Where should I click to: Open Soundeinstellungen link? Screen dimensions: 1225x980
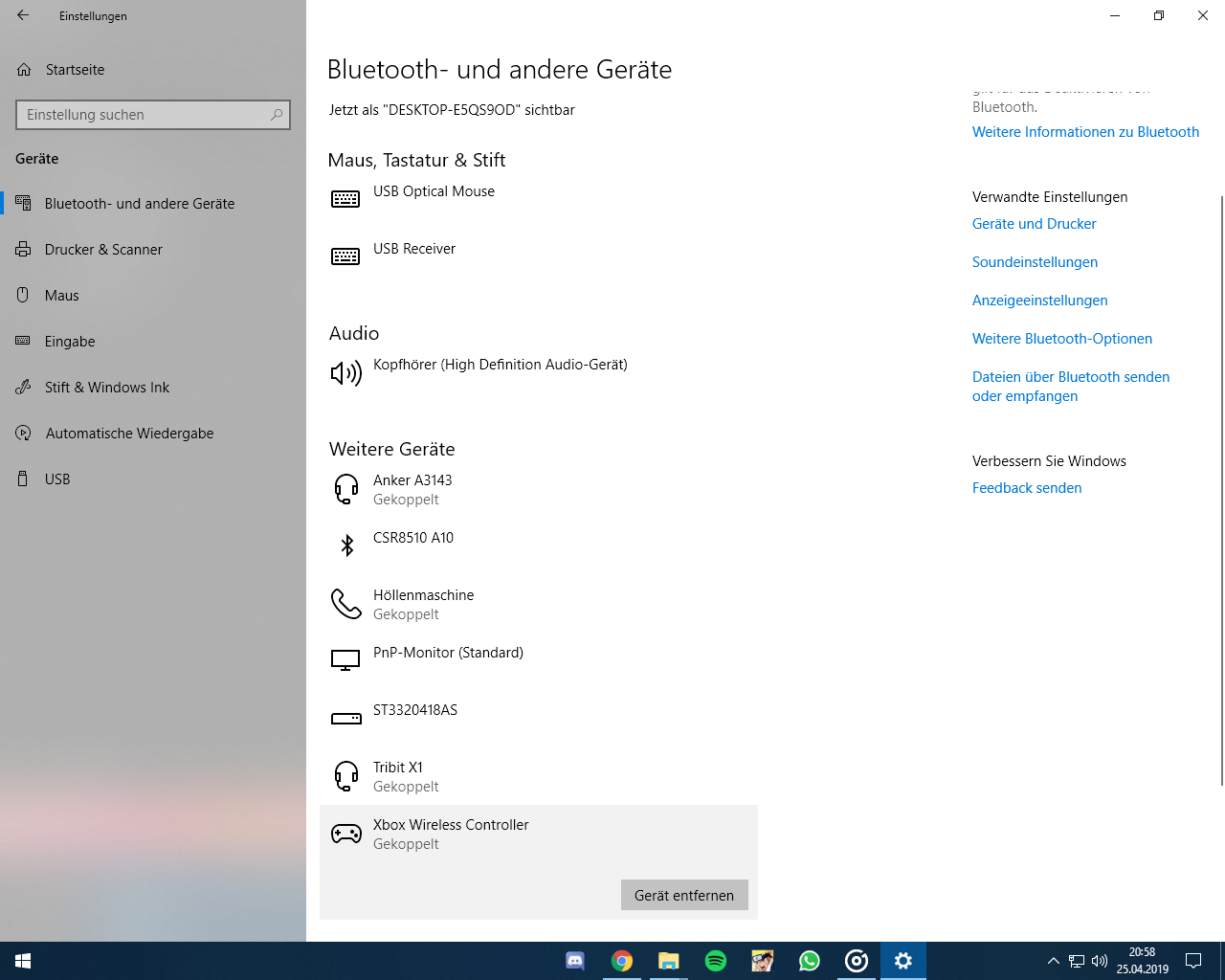(x=1035, y=262)
